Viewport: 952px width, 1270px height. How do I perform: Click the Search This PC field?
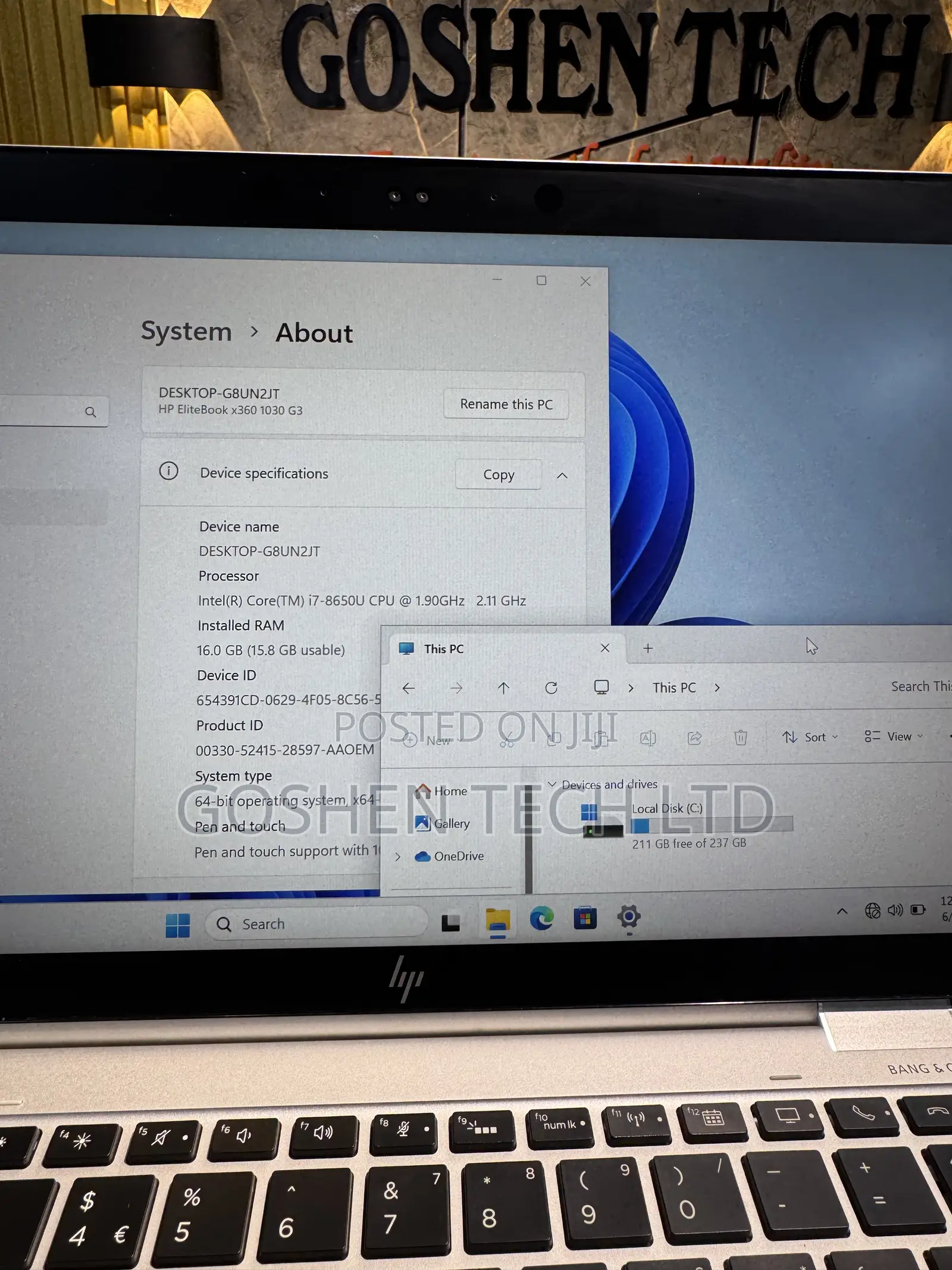pyautogui.click(x=921, y=686)
